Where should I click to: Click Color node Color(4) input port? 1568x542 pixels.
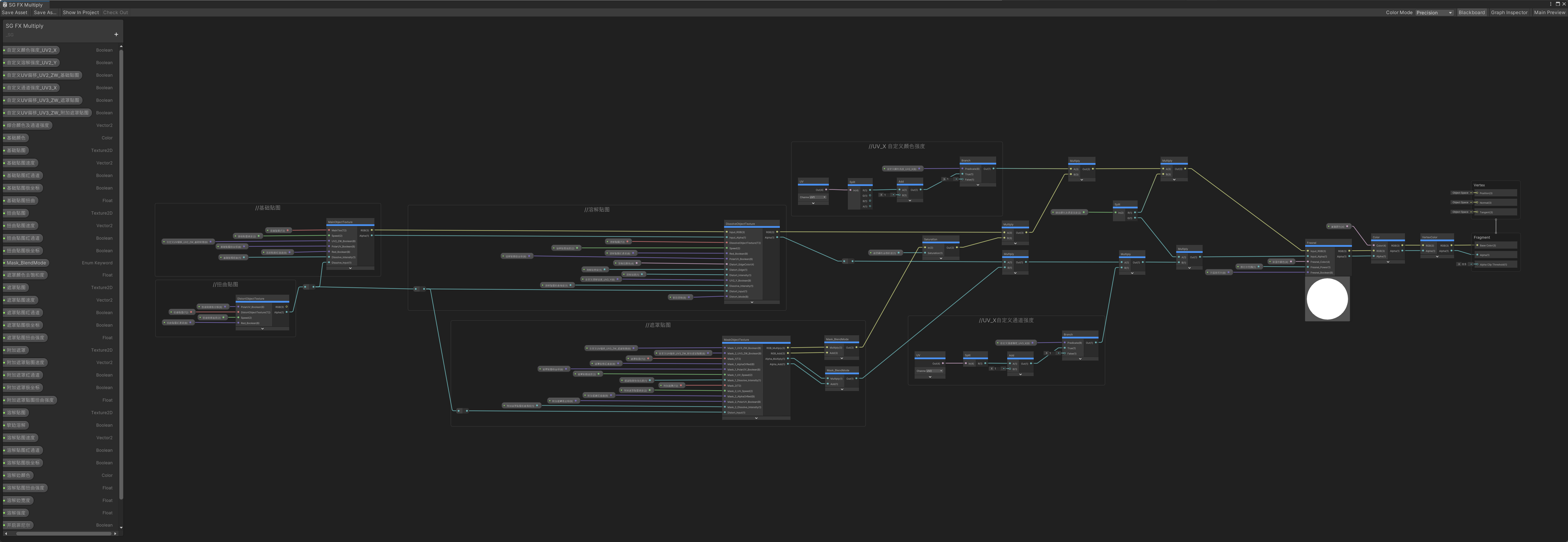[x=1374, y=246]
